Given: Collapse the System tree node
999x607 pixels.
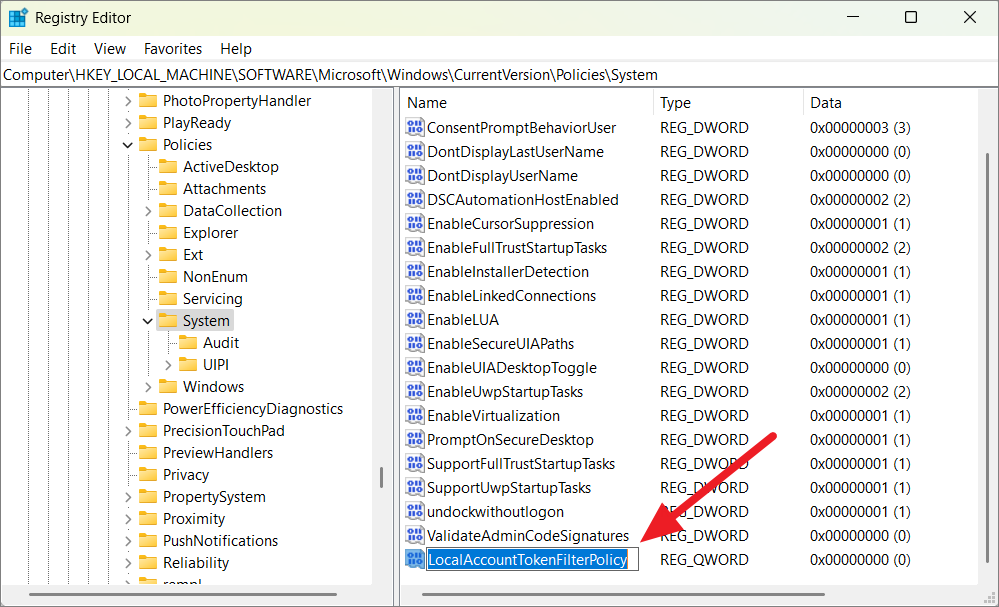Looking at the screenshot, I should point(148,321).
